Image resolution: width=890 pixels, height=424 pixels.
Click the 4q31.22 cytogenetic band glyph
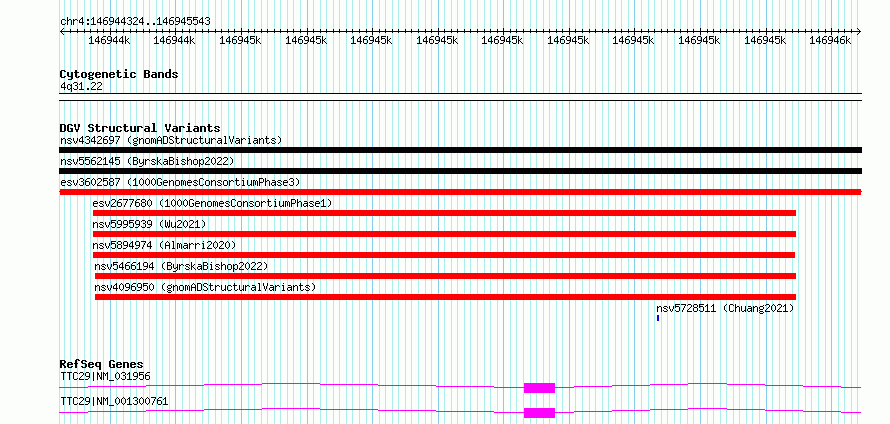click(460, 97)
